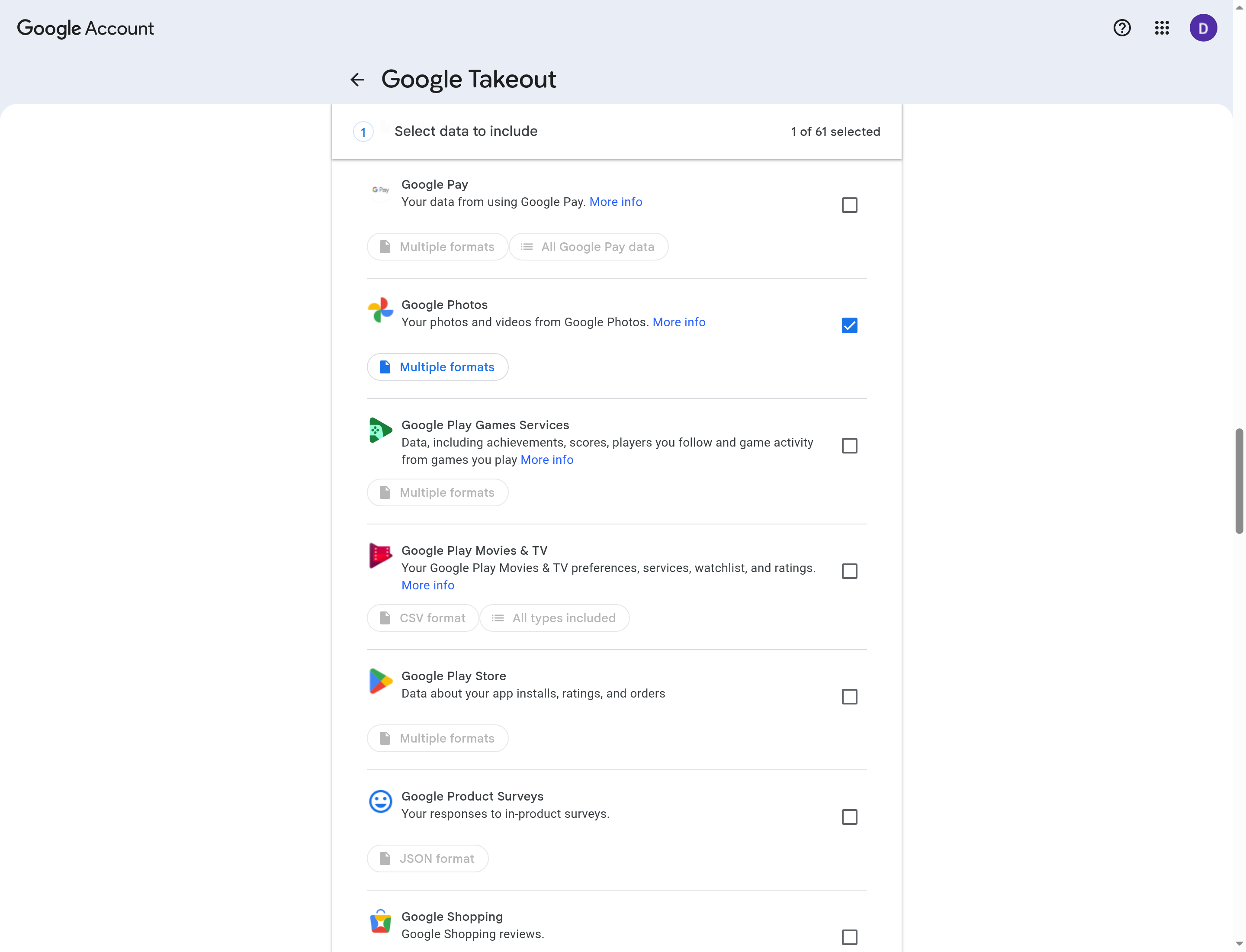The height and width of the screenshot is (952, 1246).
Task: Click the Google Shopping title text
Action: (x=452, y=917)
